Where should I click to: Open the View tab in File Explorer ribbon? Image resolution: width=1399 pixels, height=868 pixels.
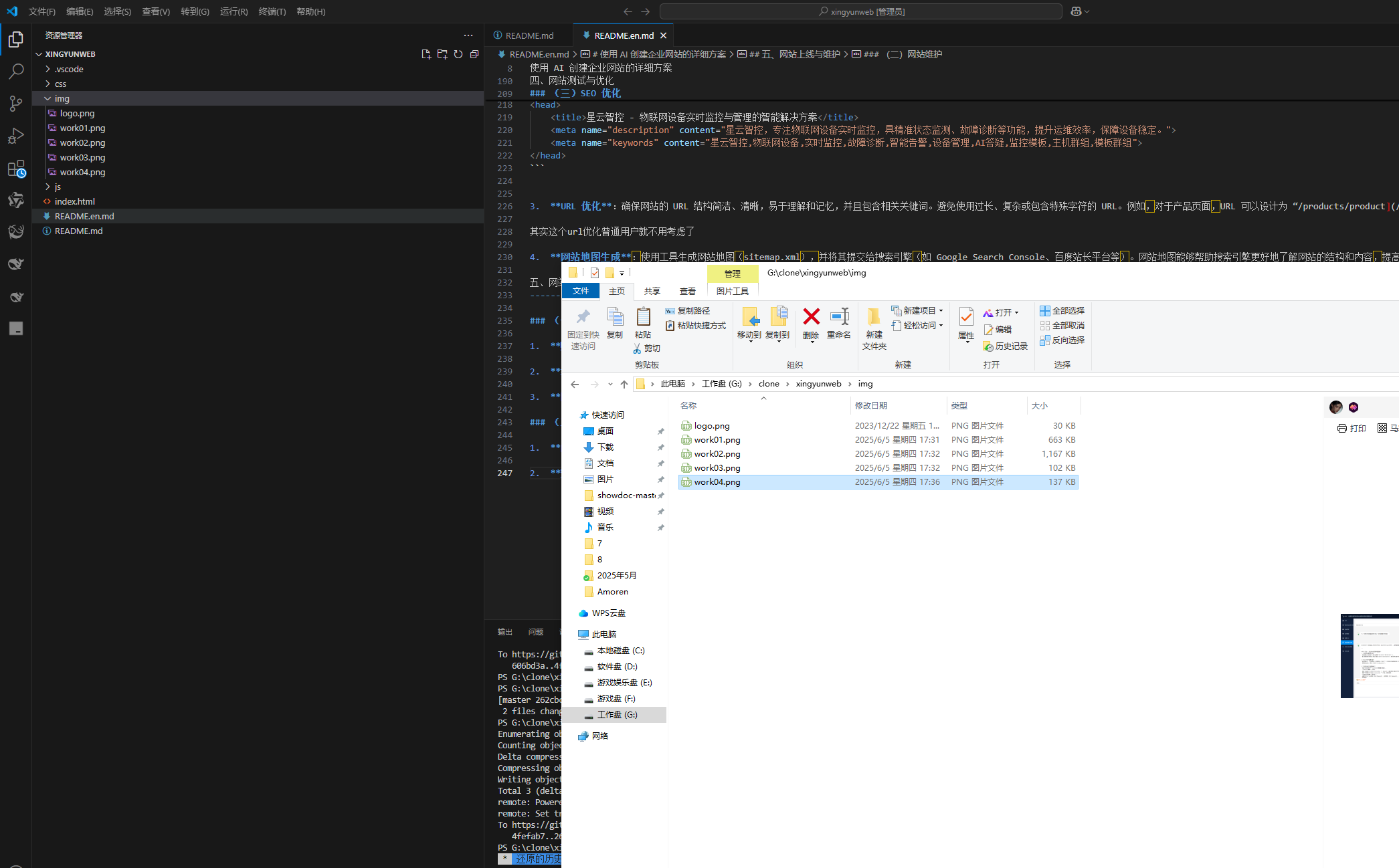coord(688,291)
